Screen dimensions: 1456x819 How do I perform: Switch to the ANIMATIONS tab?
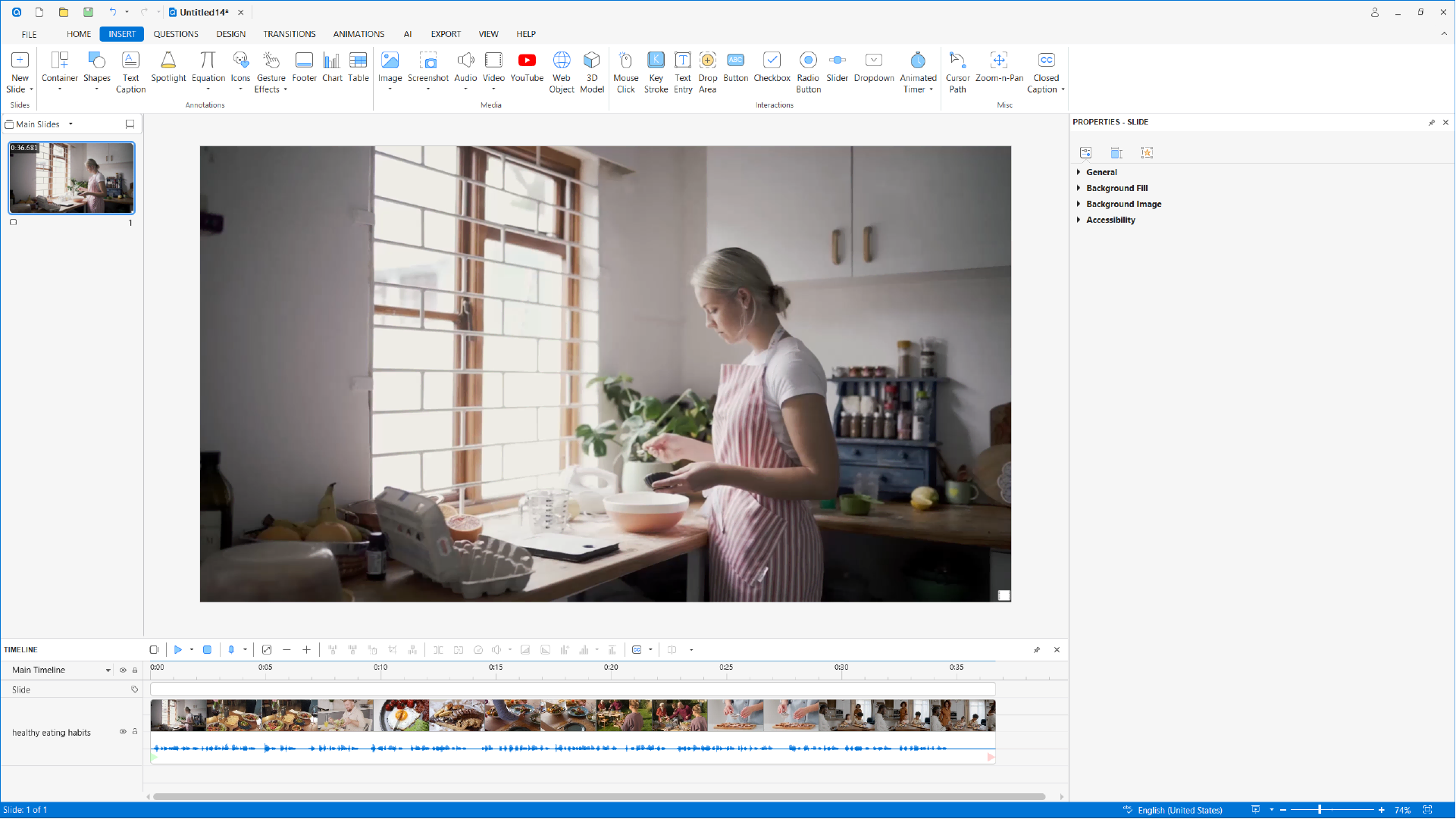pyautogui.click(x=359, y=34)
